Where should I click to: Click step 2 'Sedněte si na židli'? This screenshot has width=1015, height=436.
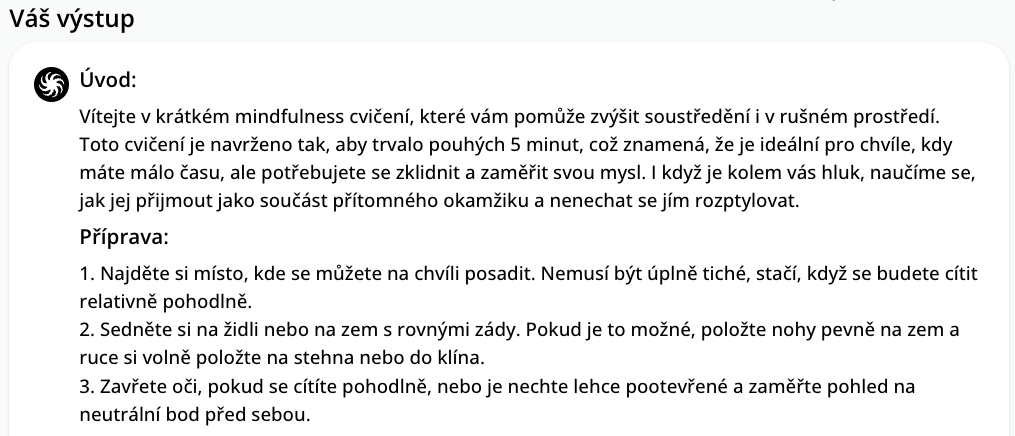[x=519, y=330]
